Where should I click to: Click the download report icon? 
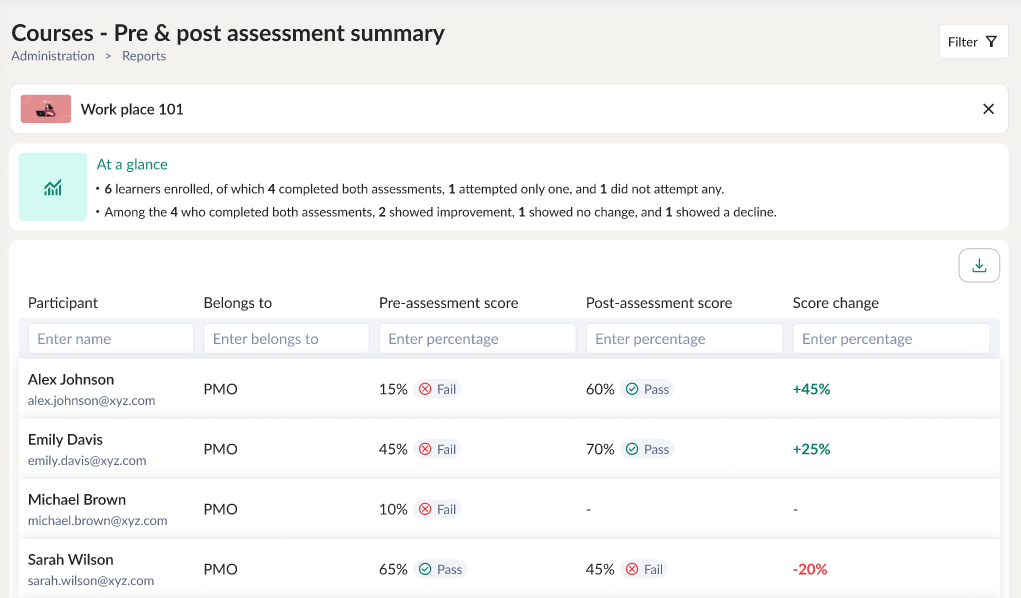point(979,264)
